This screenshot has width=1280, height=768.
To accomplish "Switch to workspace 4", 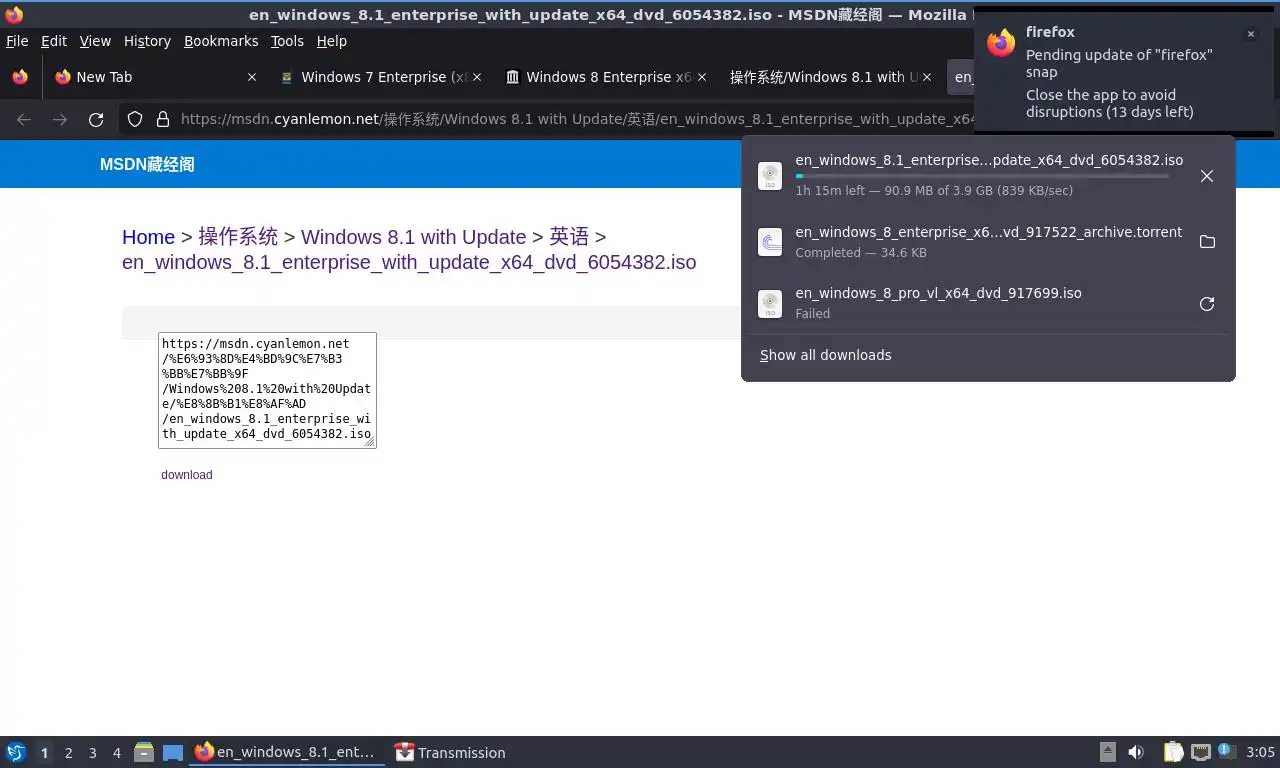I will tap(116, 753).
